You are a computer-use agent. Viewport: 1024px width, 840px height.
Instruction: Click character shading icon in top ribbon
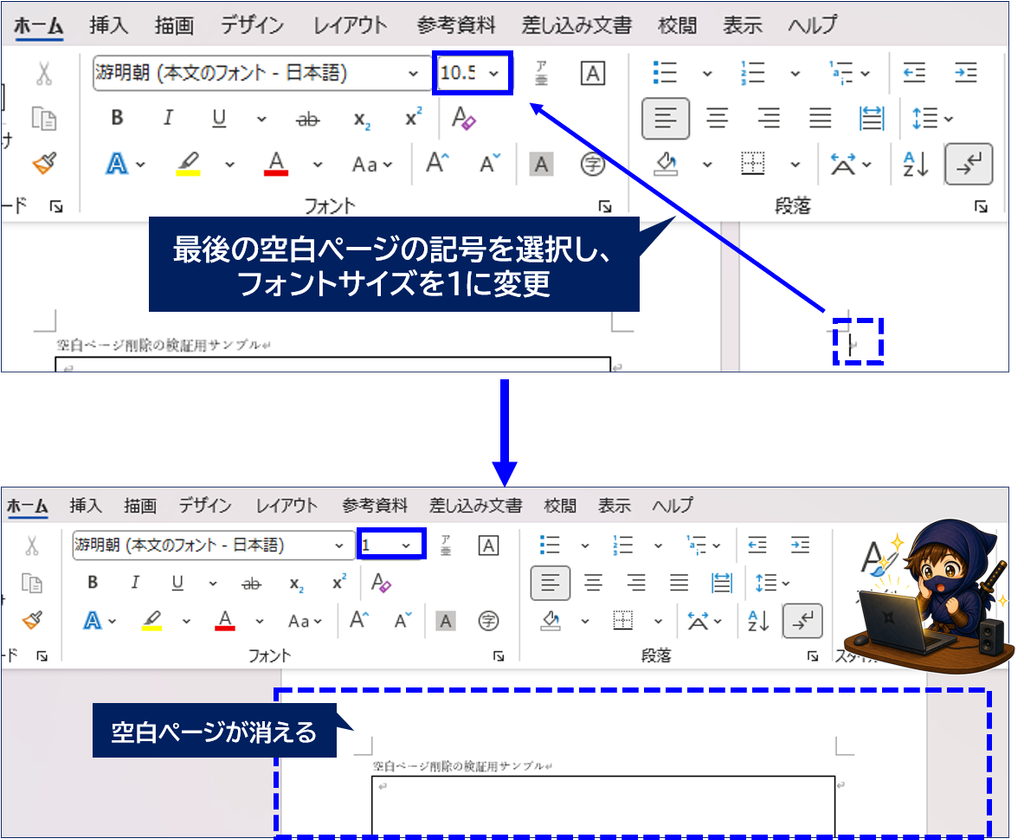coord(541,164)
